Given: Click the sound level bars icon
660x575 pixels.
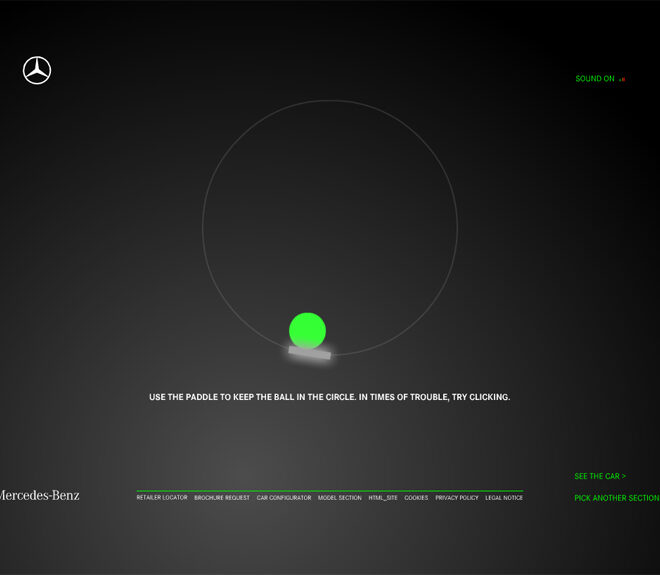Looking at the screenshot, I should click(622, 79).
